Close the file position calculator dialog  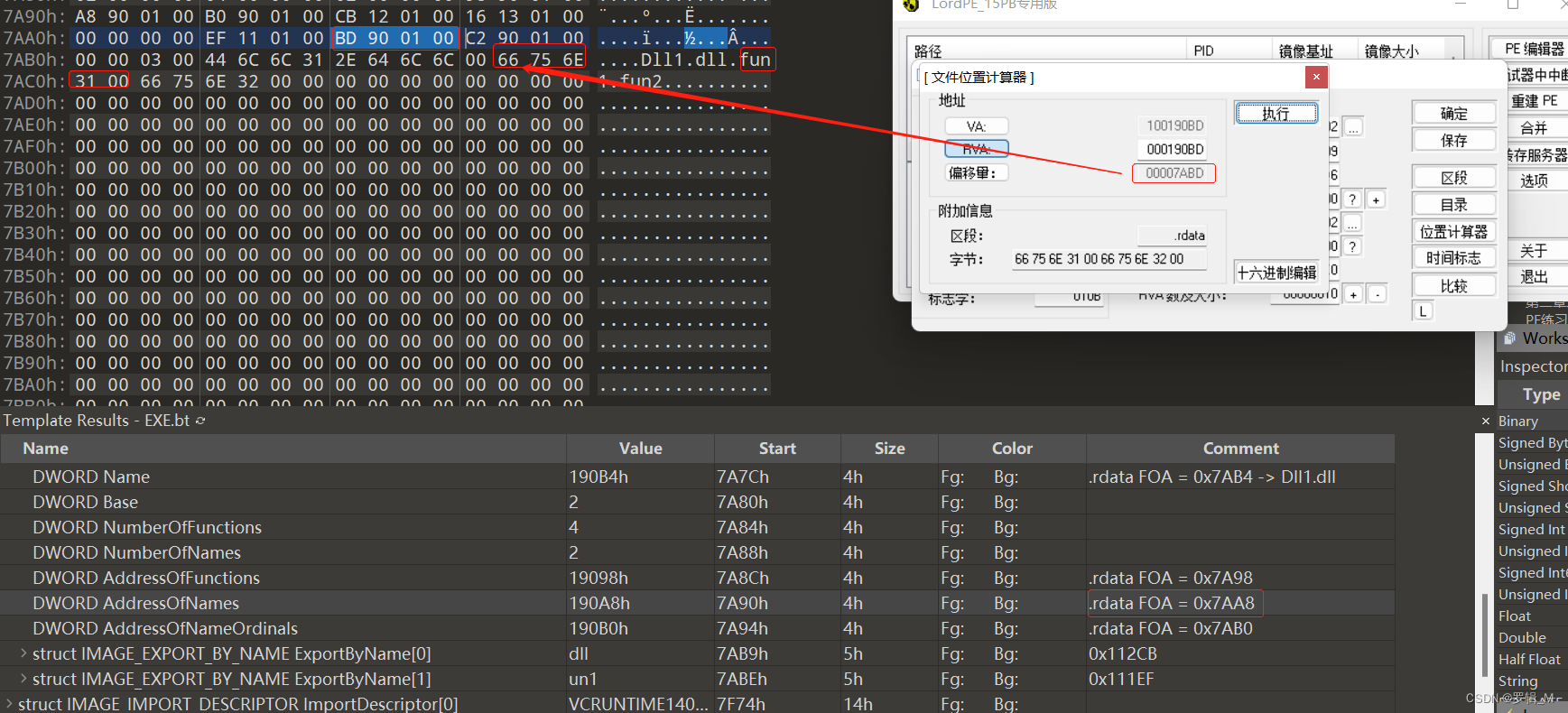[1316, 77]
